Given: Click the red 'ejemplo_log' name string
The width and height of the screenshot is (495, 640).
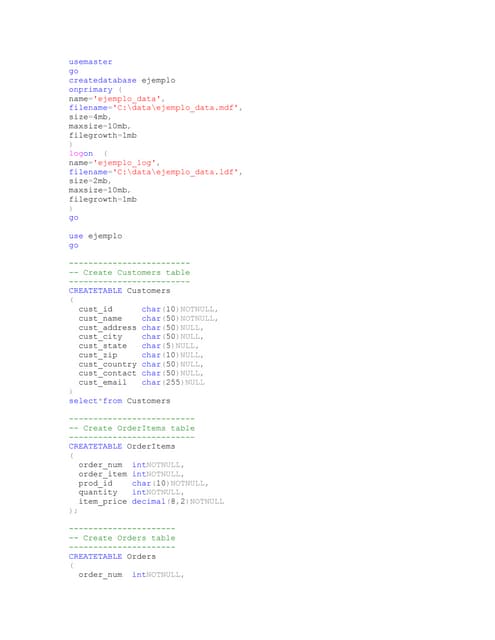Looking at the screenshot, I should tap(125, 162).
